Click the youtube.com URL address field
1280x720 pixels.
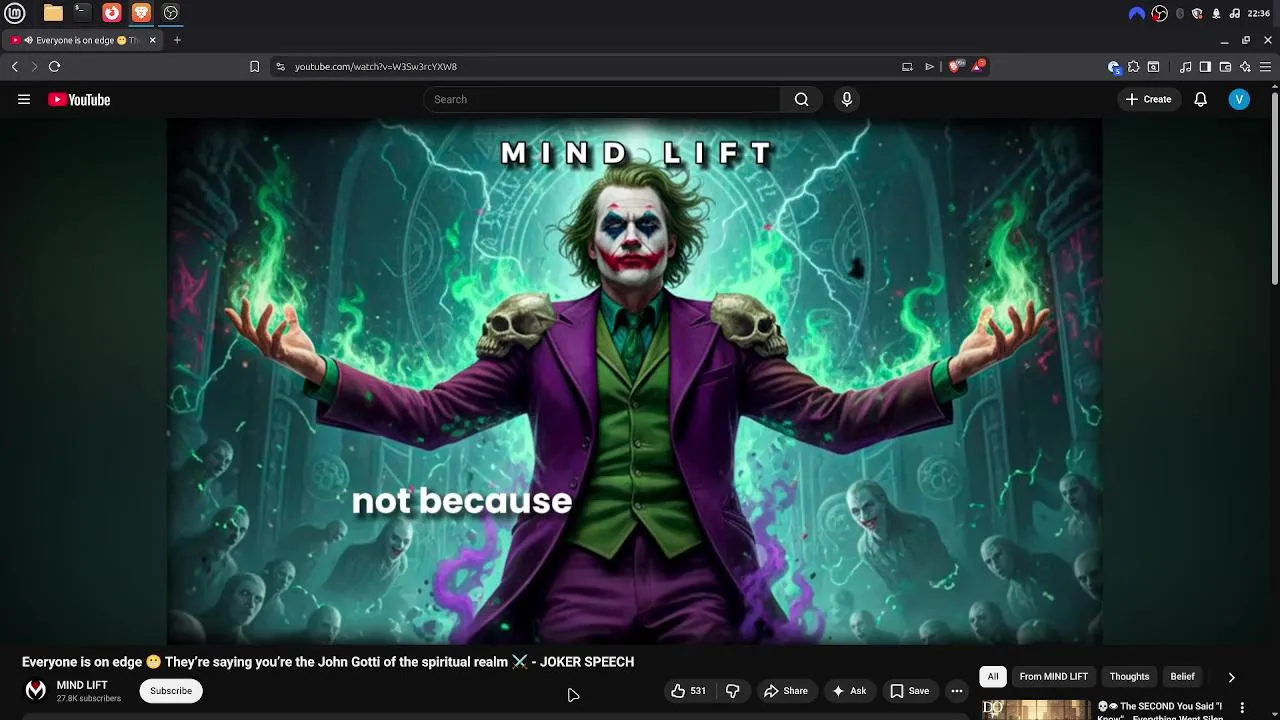pyautogui.click(x=590, y=66)
